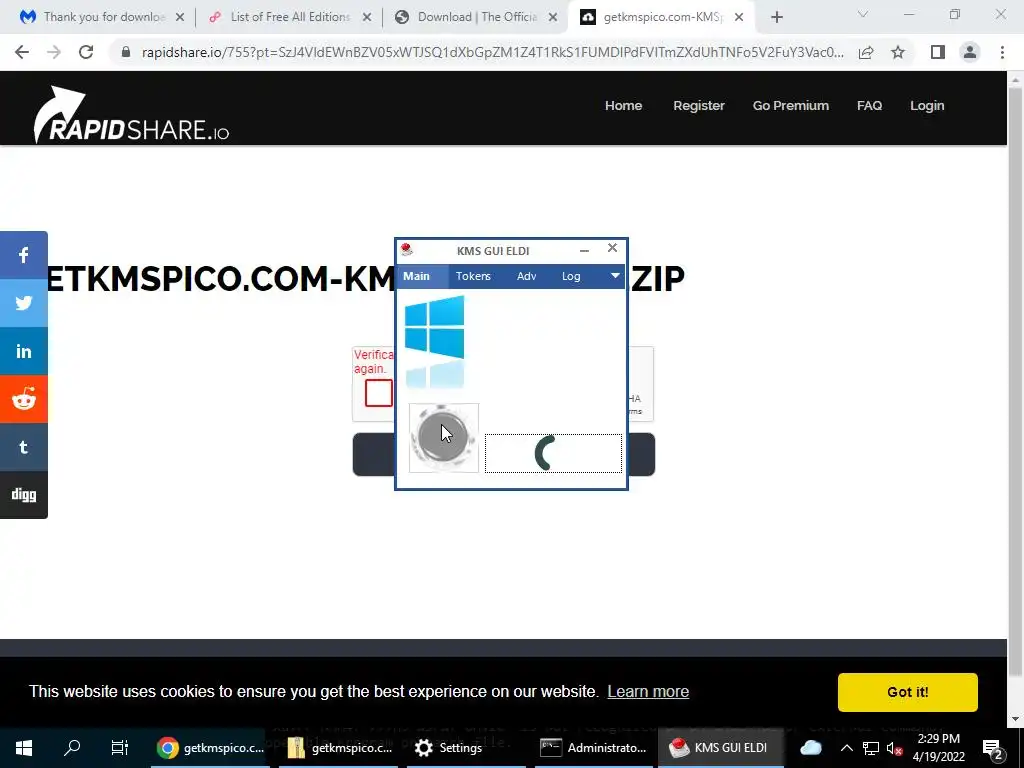Share on Reddit from the sidebar

click(x=24, y=398)
